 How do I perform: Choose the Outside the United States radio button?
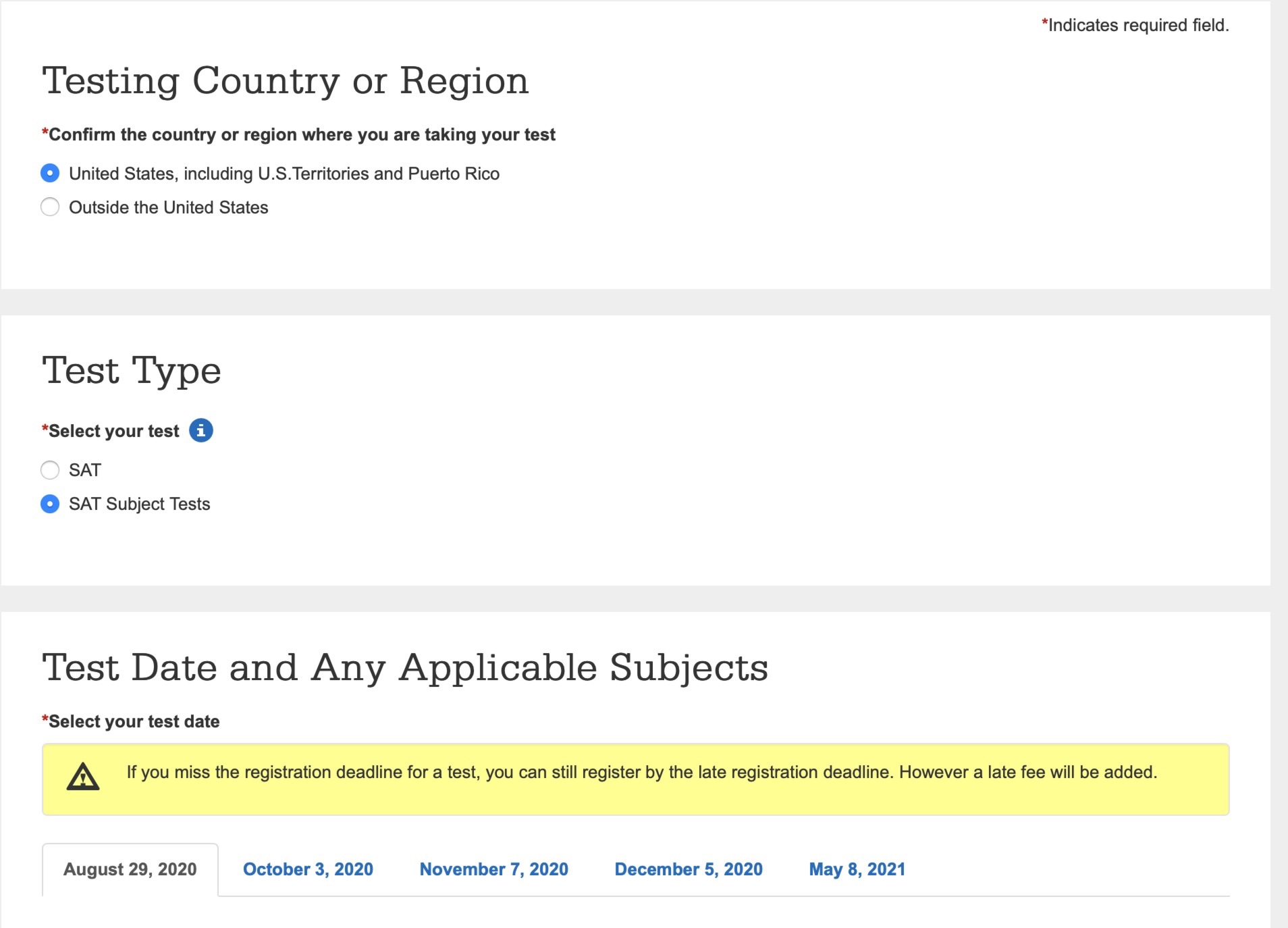(x=50, y=207)
